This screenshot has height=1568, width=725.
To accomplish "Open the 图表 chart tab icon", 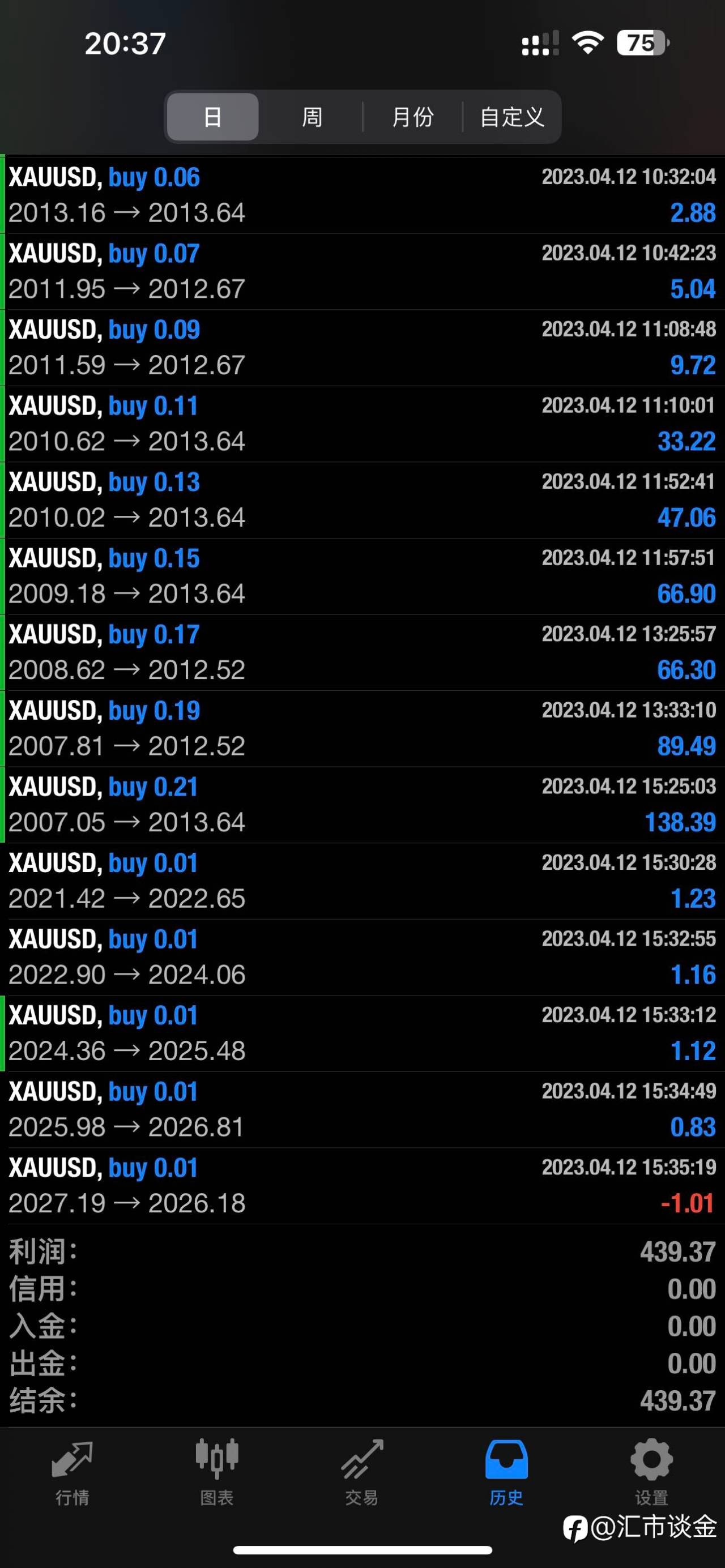I will [217, 1459].
